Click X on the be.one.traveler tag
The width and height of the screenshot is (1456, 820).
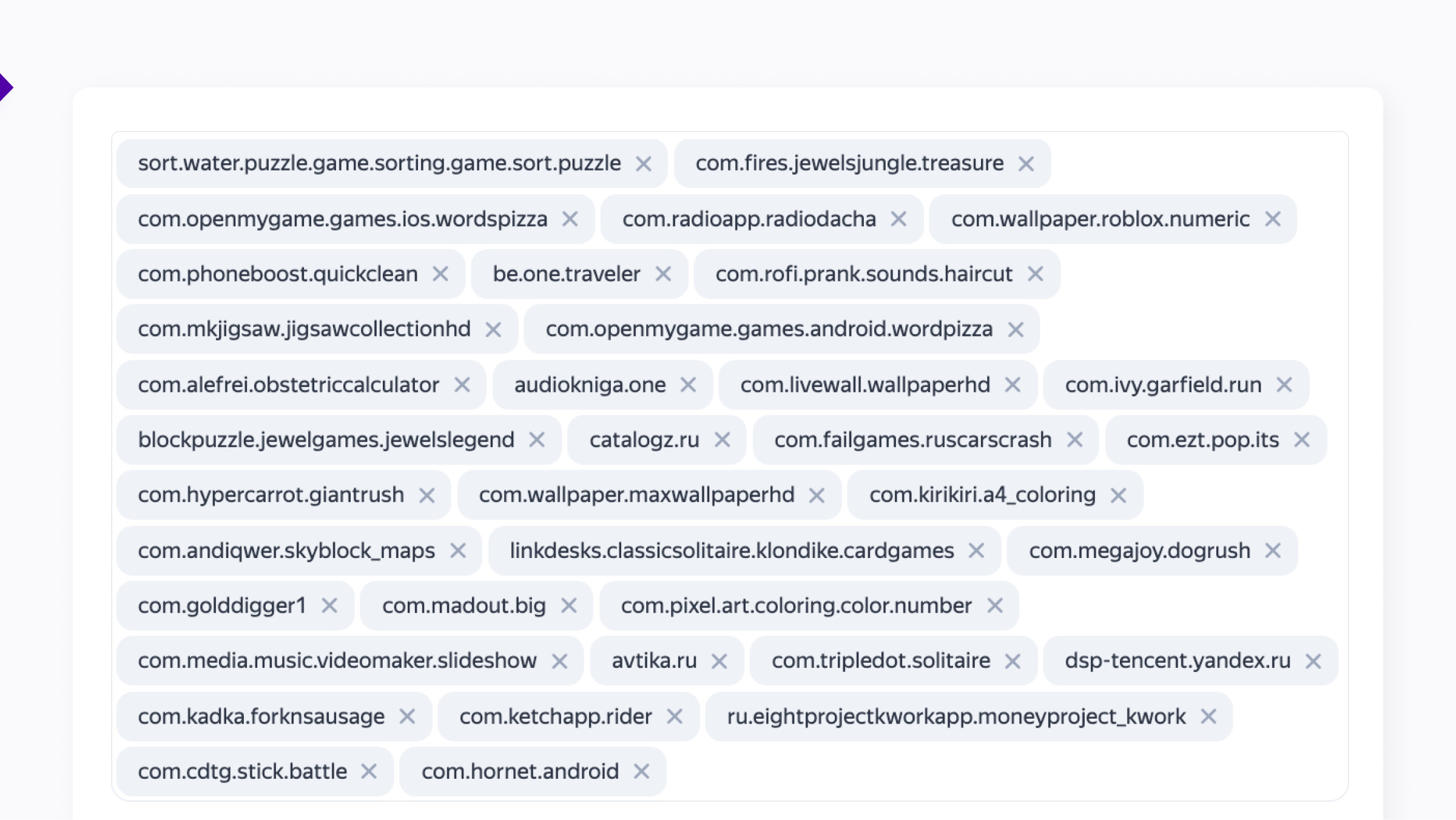(663, 274)
